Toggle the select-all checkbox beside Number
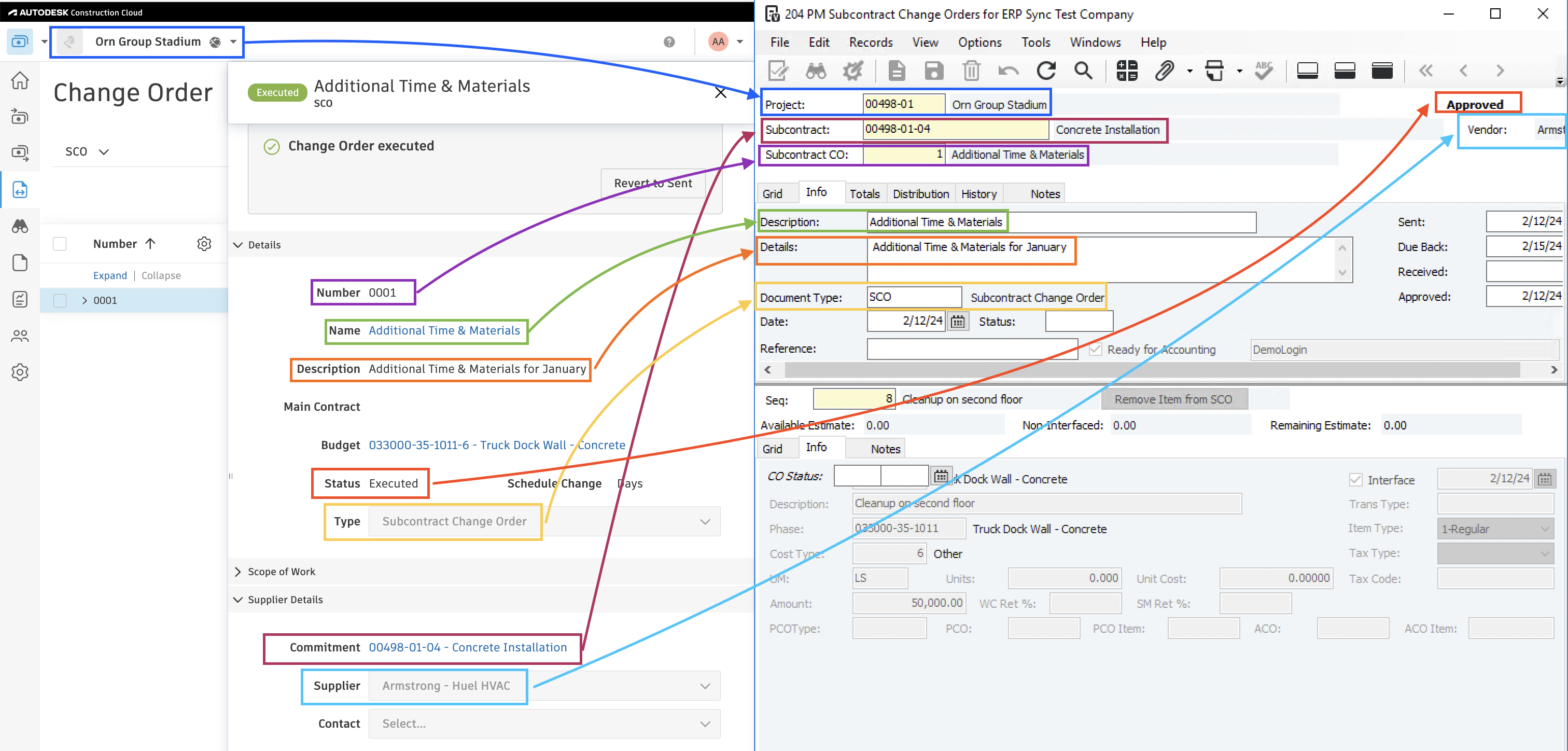1568x751 pixels. pyautogui.click(x=60, y=244)
